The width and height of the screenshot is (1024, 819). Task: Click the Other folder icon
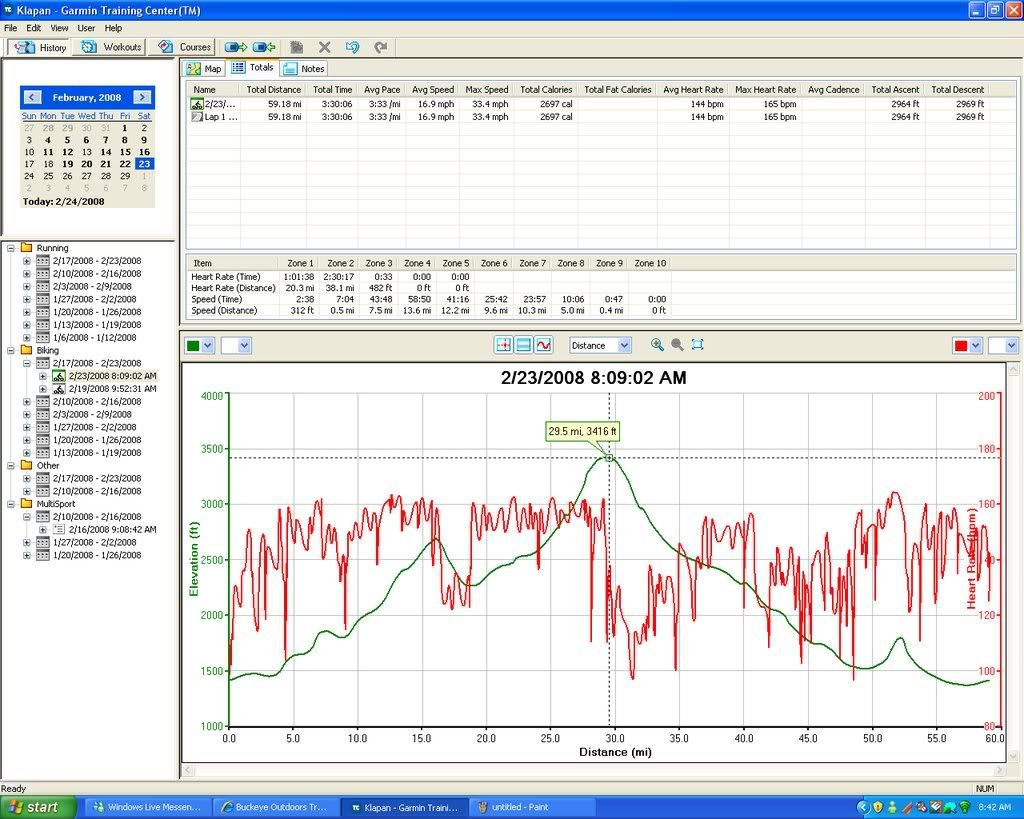pos(27,466)
